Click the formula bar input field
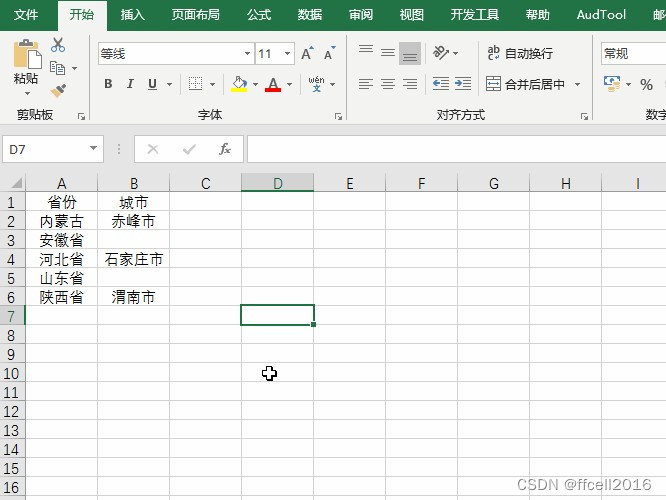The height and width of the screenshot is (500, 666). coord(456,149)
